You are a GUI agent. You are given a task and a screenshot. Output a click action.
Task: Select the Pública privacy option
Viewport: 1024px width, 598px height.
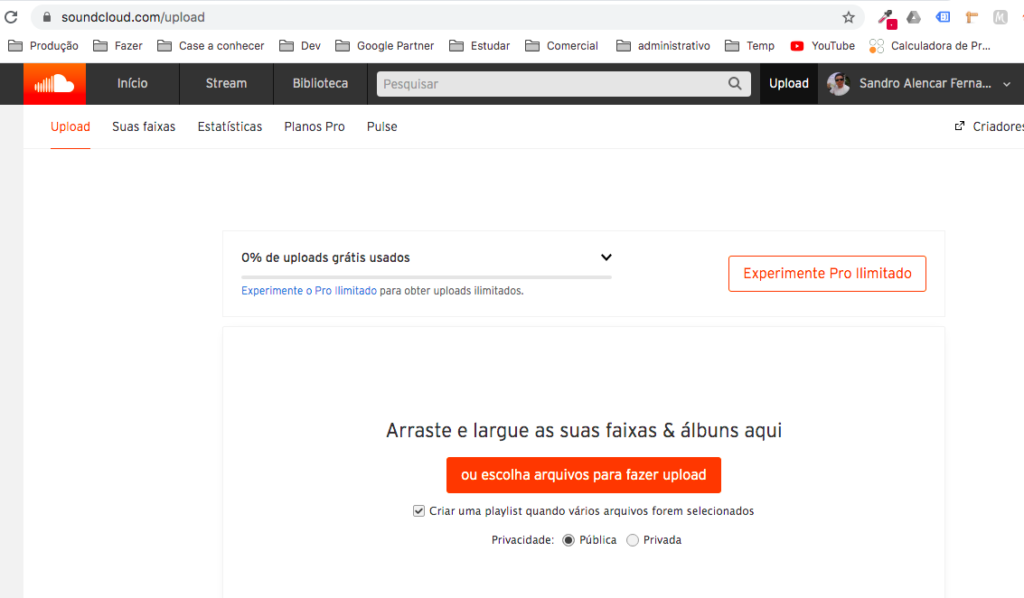(569, 539)
